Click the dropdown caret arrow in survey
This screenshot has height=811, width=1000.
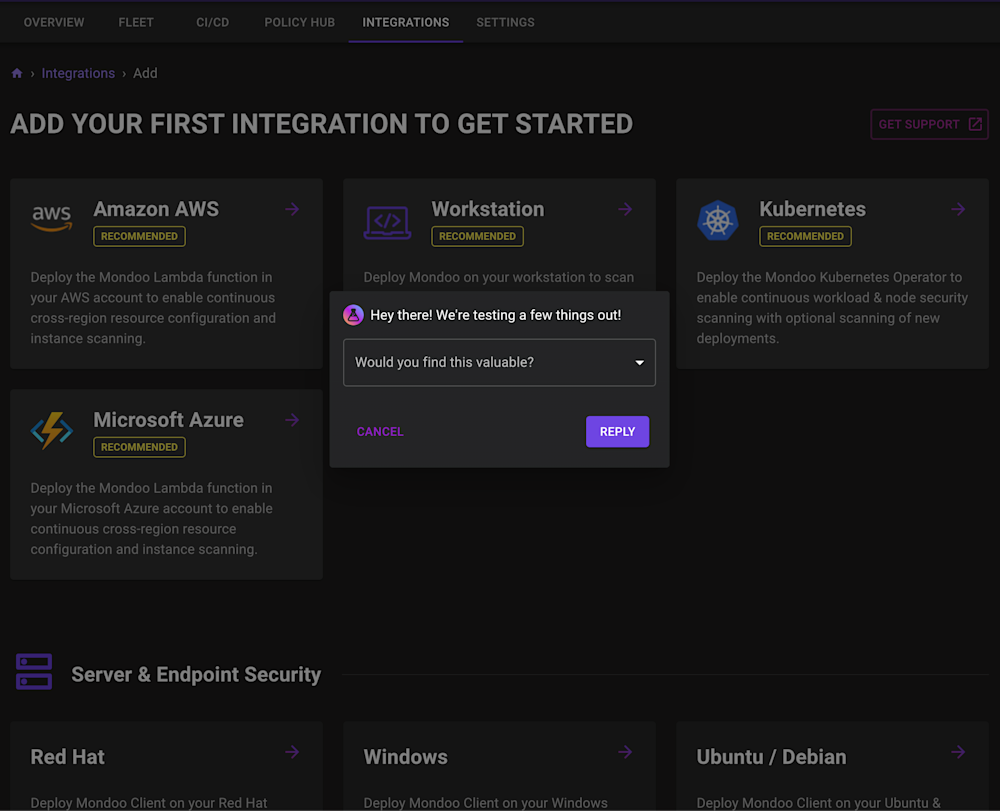(639, 363)
